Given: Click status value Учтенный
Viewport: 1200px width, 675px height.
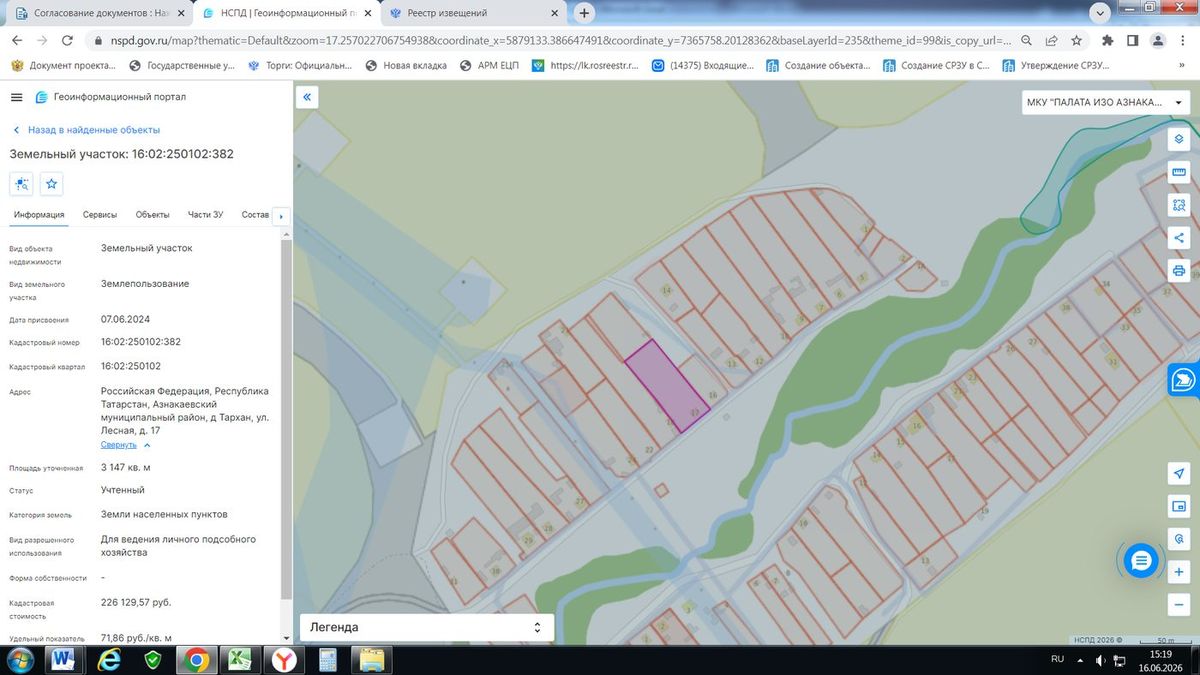Looking at the screenshot, I should click(x=123, y=490).
